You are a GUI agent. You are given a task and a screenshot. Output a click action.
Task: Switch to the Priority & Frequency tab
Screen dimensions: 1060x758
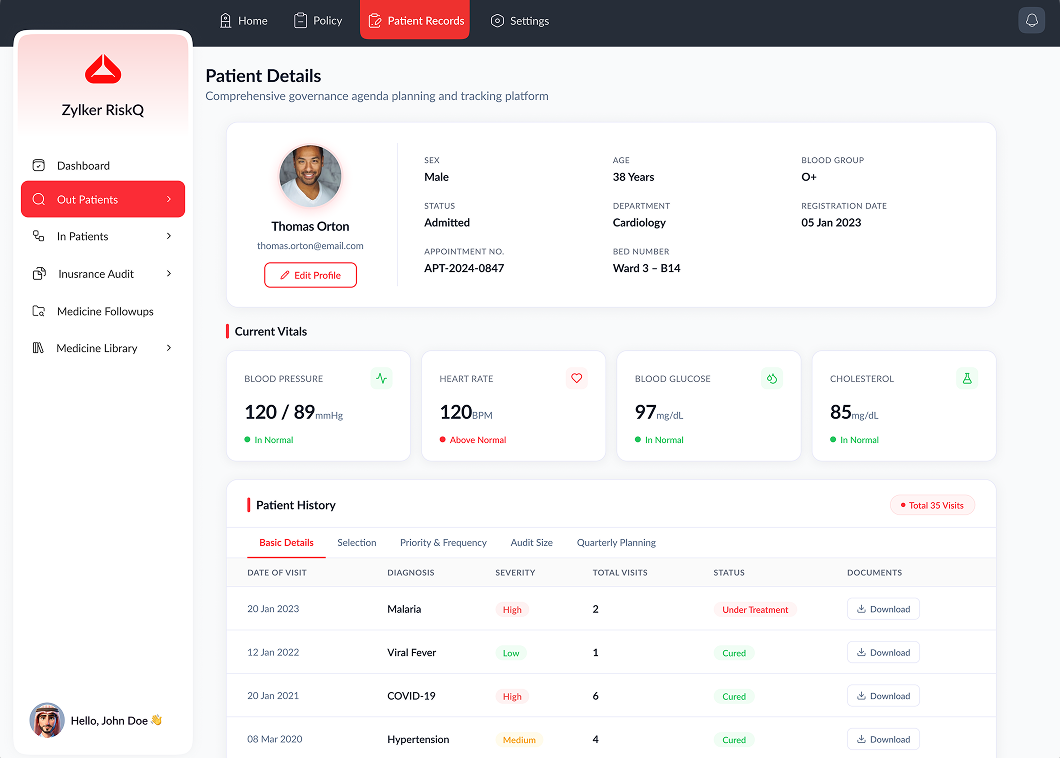(x=443, y=543)
